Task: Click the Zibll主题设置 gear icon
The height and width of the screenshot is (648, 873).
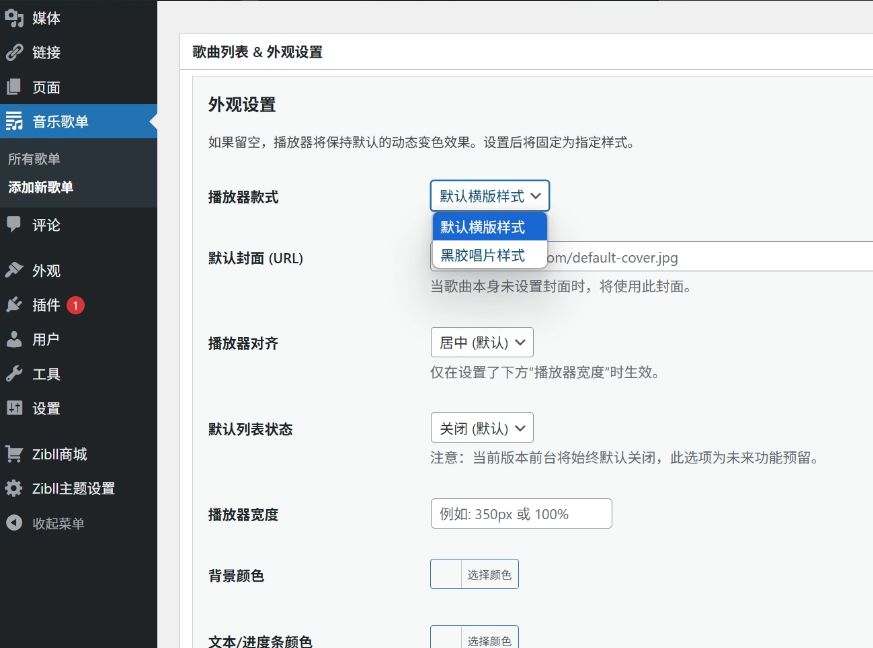Action: (x=14, y=488)
